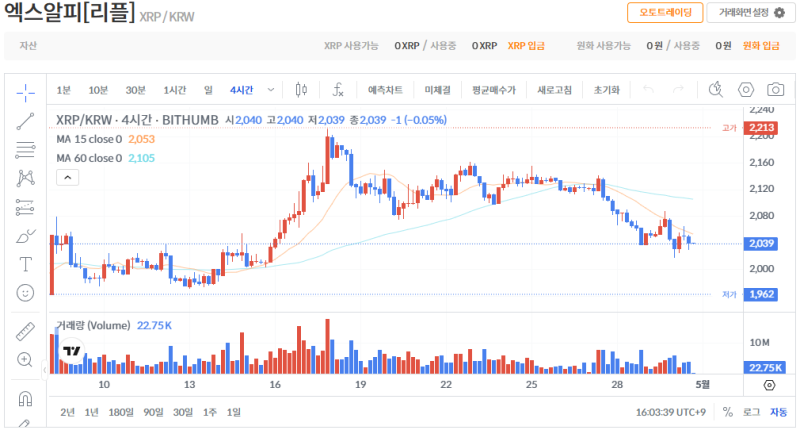Click the high price label 2,213

pyautogui.click(x=761, y=128)
